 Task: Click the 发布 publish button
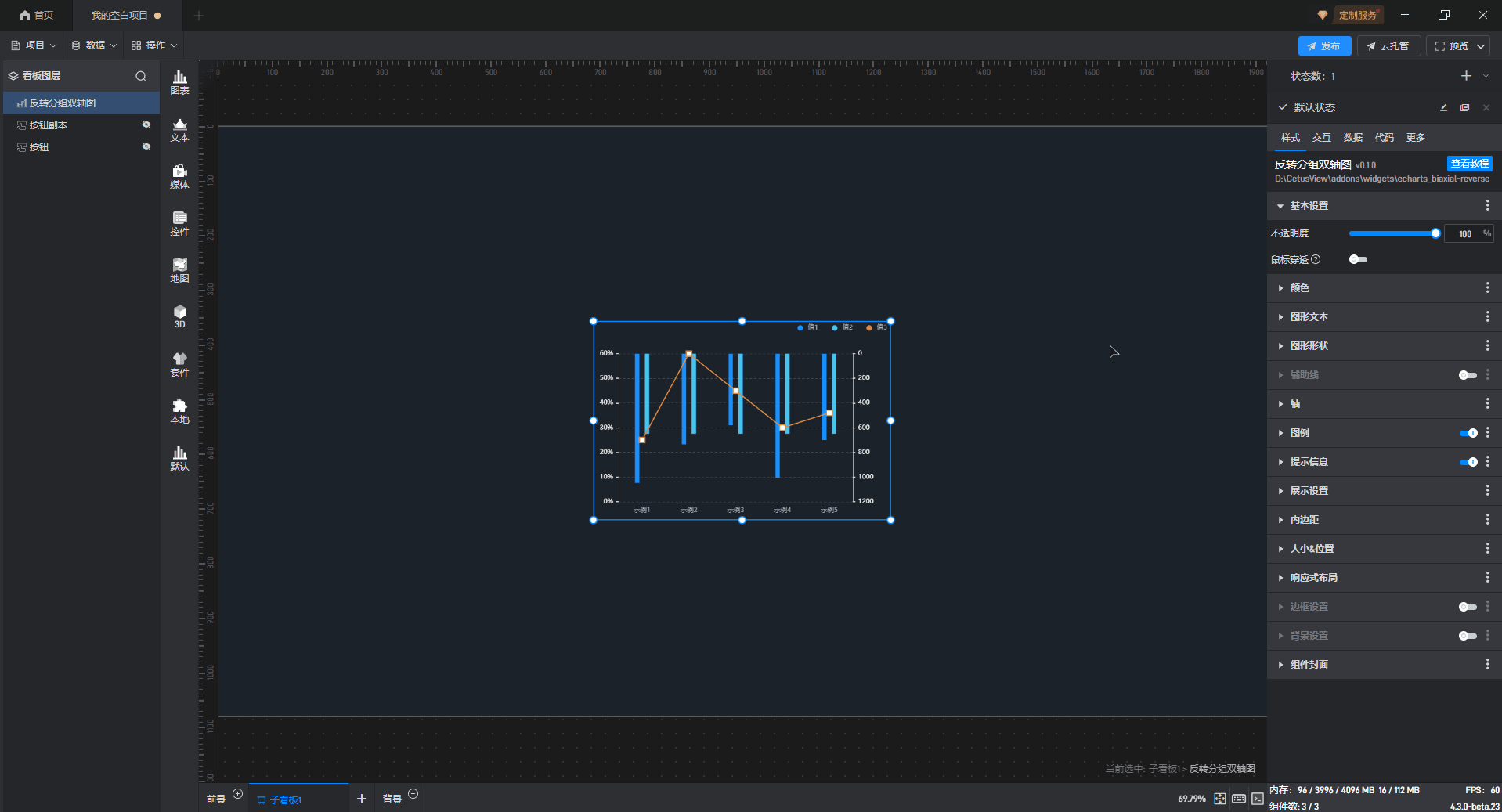pos(1323,46)
